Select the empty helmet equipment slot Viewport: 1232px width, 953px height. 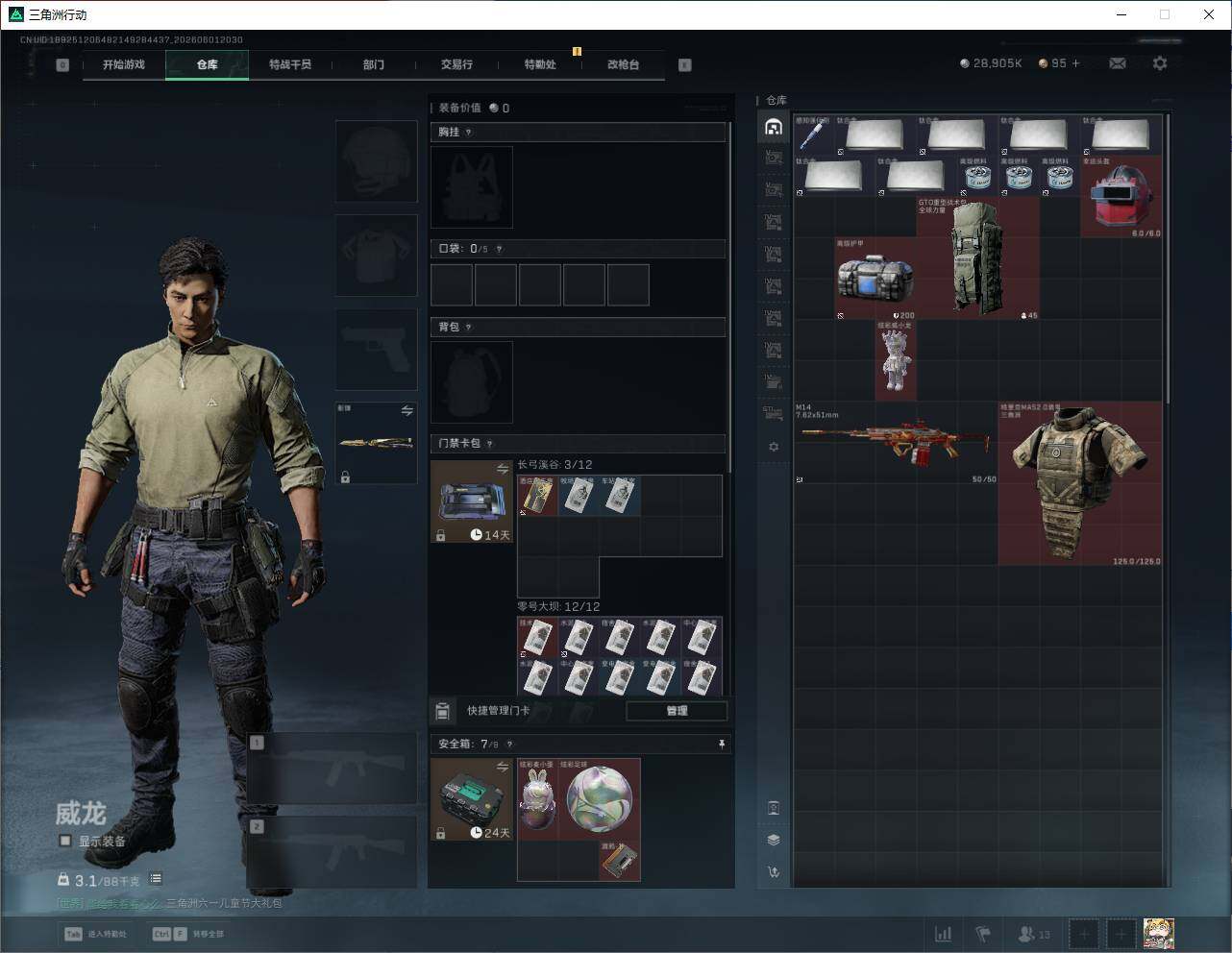(376, 160)
